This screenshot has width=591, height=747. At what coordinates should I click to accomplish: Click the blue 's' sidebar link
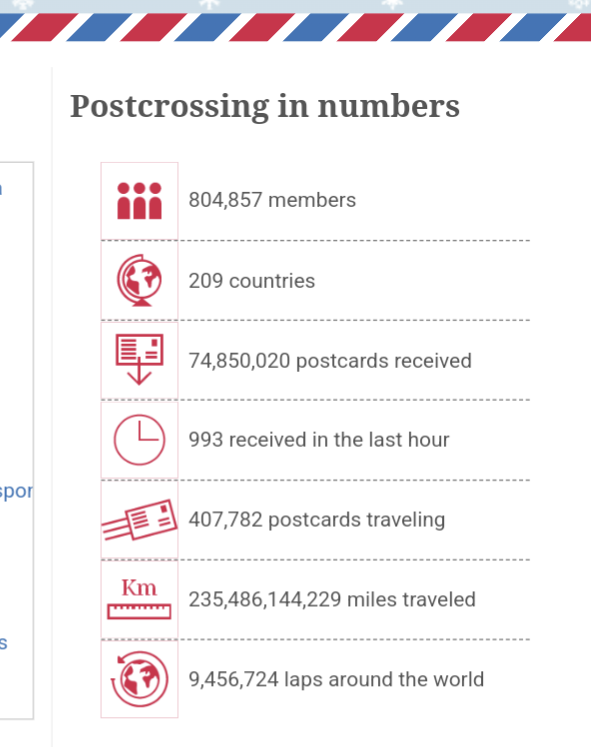pyautogui.click(x=3, y=643)
